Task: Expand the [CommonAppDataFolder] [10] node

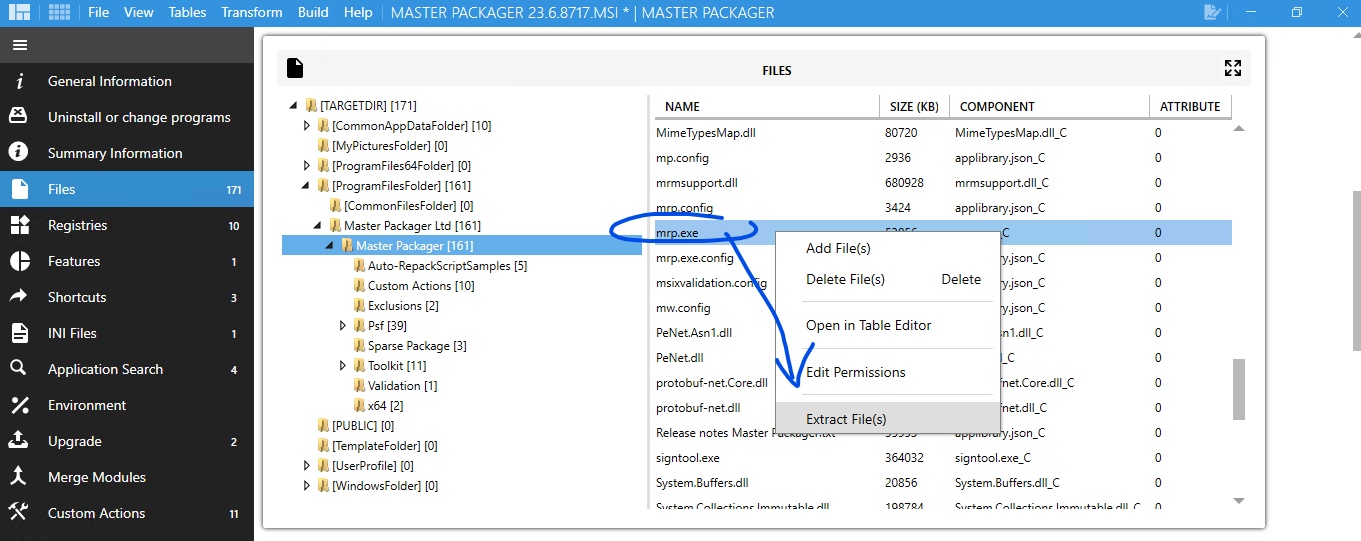Action: click(x=307, y=125)
